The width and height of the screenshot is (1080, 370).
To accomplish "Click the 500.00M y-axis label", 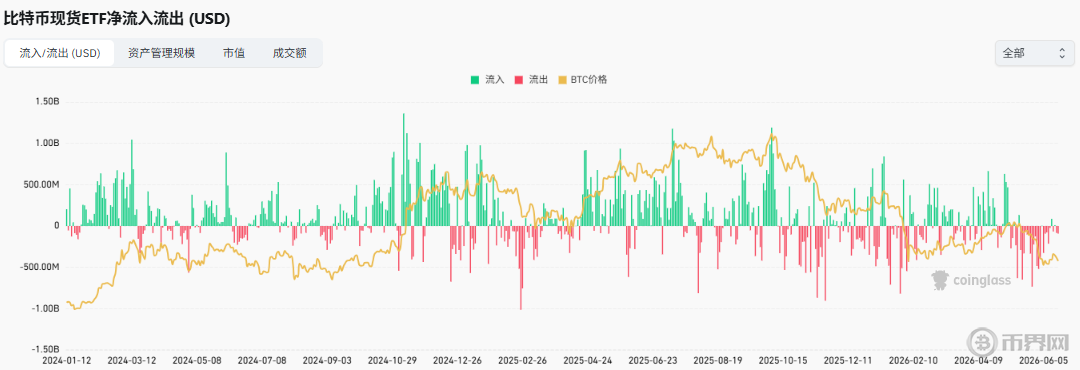I will 41,185.
